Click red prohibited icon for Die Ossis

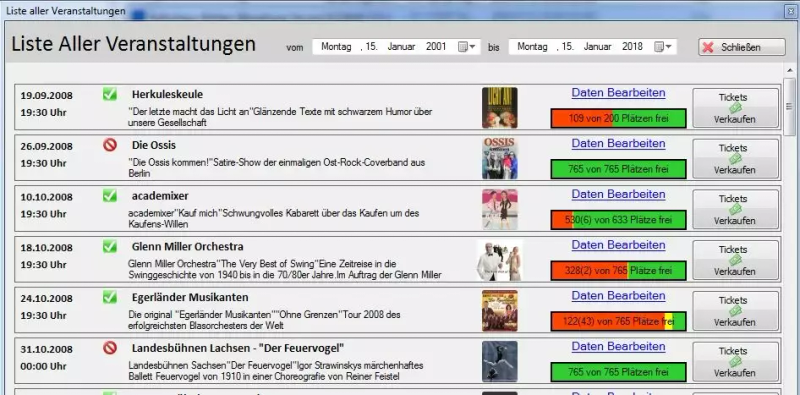(x=110, y=145)
